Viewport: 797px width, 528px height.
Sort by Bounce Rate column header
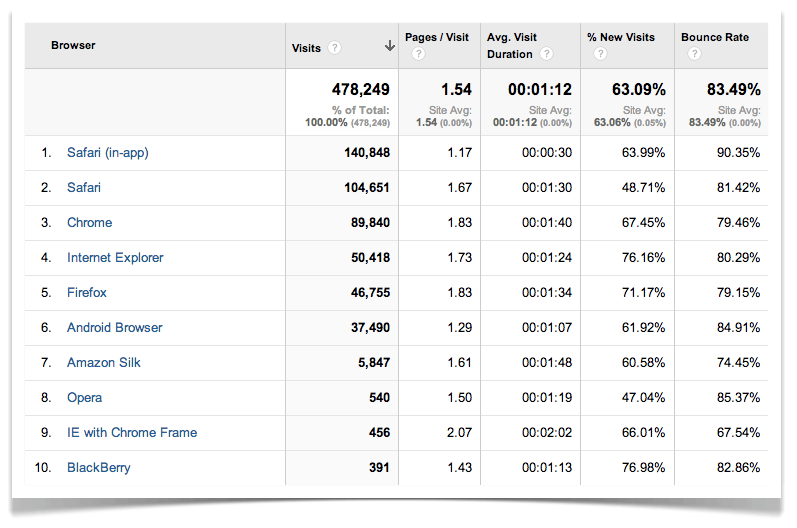(x=714, y=38)
